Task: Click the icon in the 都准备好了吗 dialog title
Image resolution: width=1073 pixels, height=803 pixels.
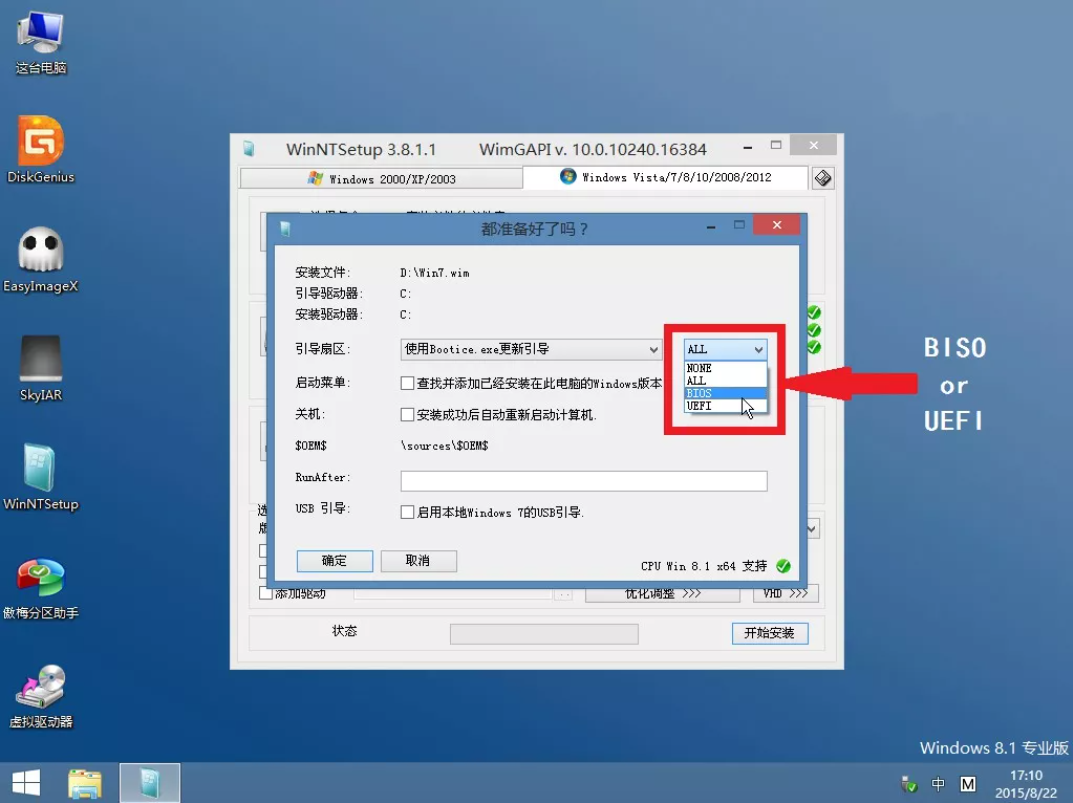Action: 285,229
